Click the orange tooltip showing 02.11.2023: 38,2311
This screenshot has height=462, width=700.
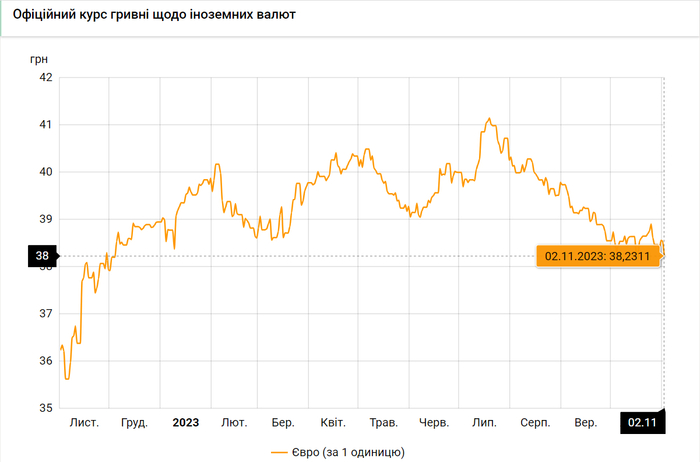[597, 256]
